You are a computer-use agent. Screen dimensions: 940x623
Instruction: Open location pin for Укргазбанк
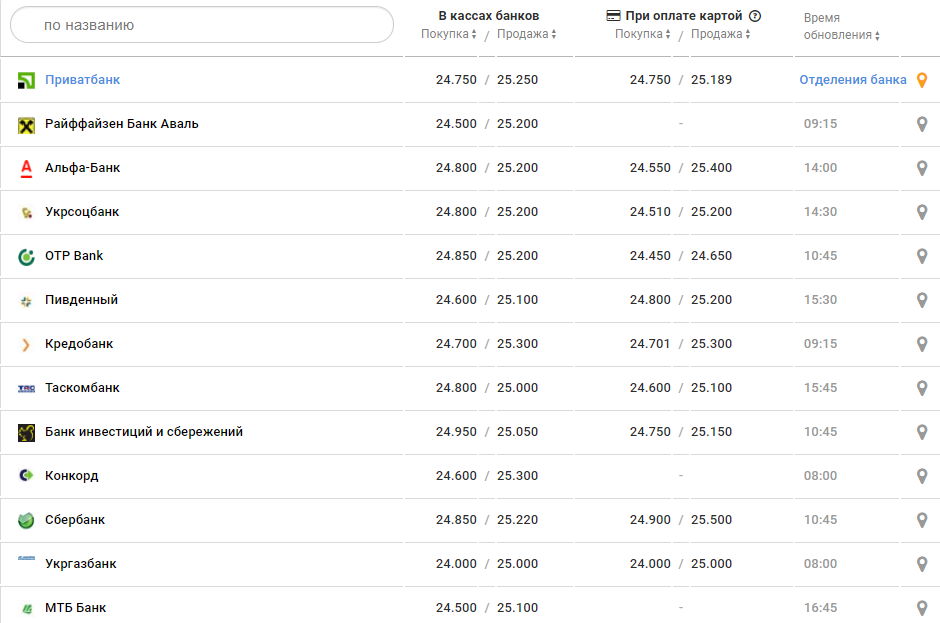[x=922, y=564]
